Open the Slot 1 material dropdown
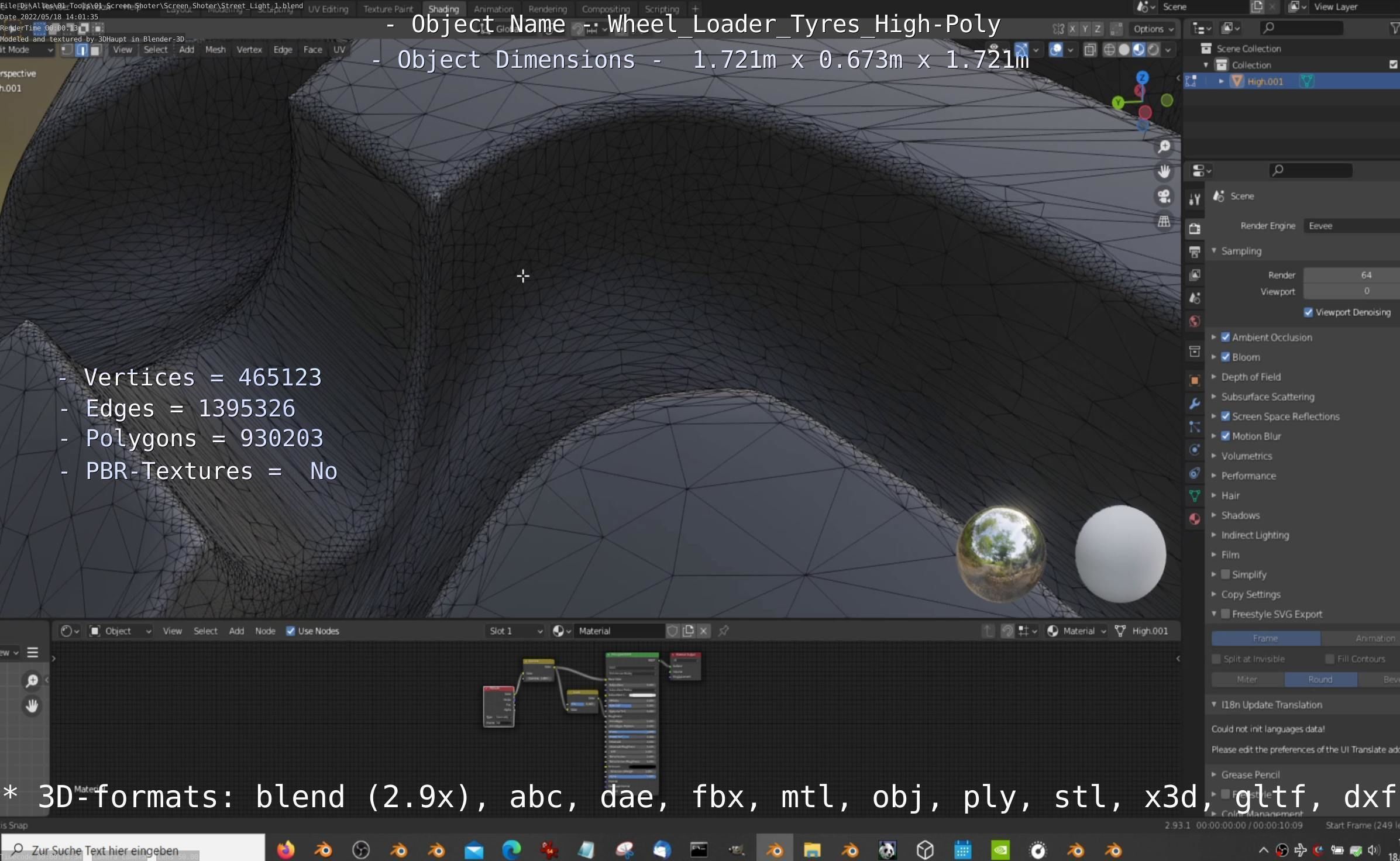 [x=515, y=631]
